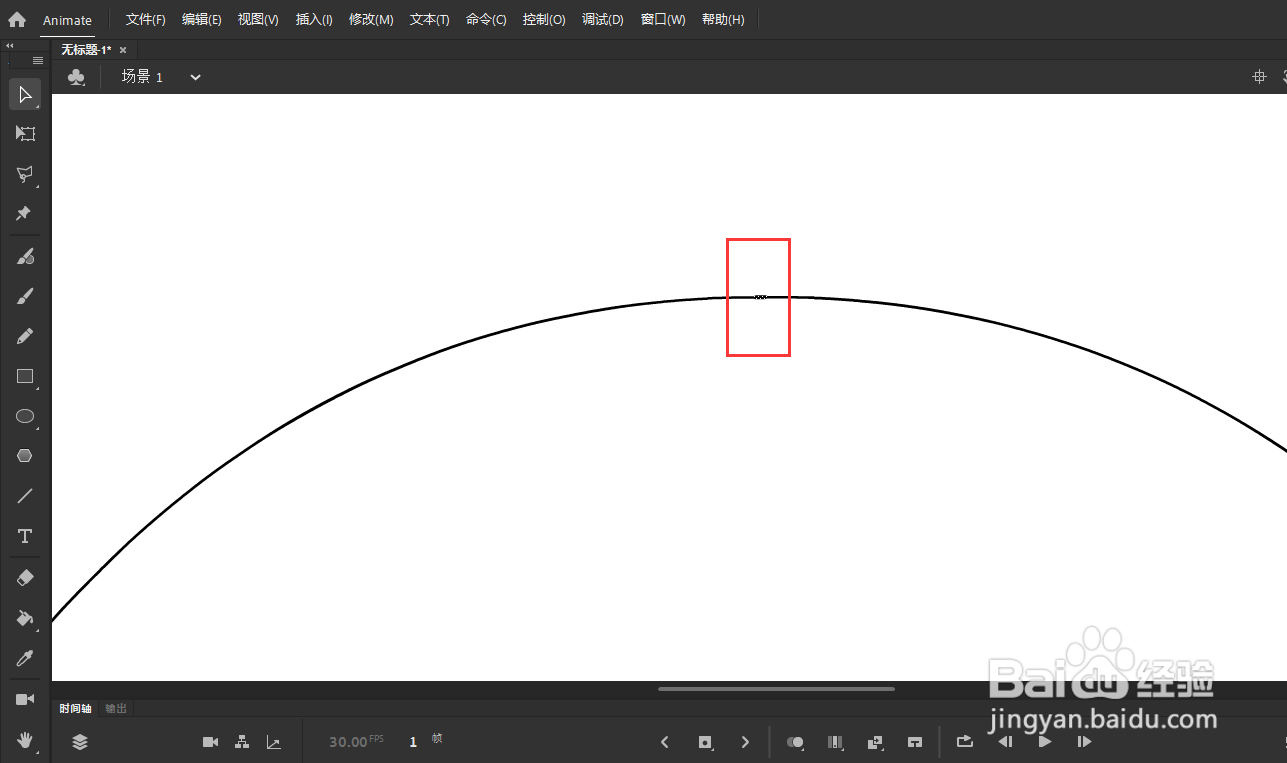
Task: Click the current frame number 1
Action: 413,742
